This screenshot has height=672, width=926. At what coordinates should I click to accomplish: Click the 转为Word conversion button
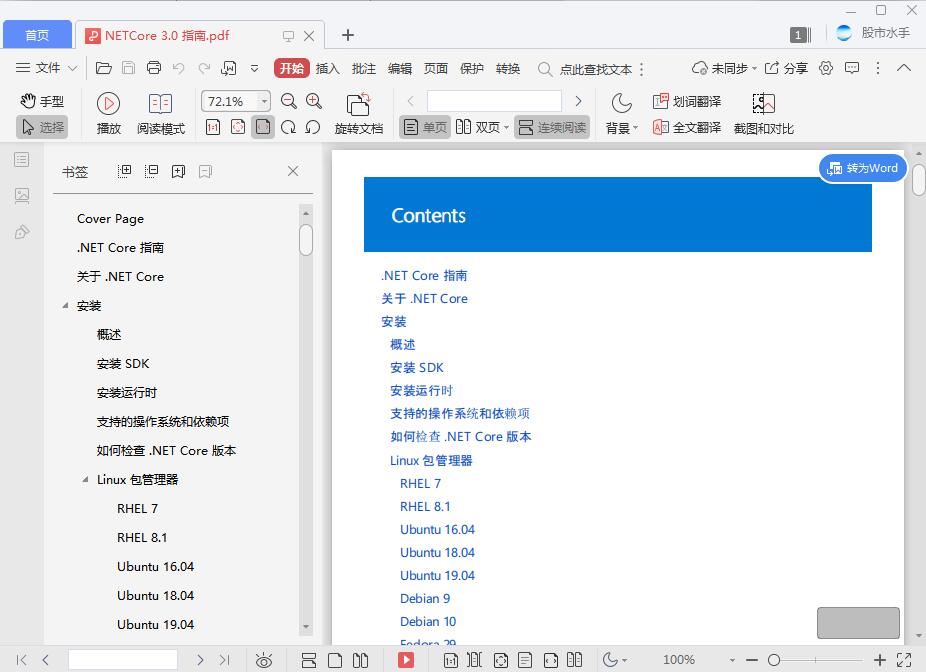click(862, 168)
